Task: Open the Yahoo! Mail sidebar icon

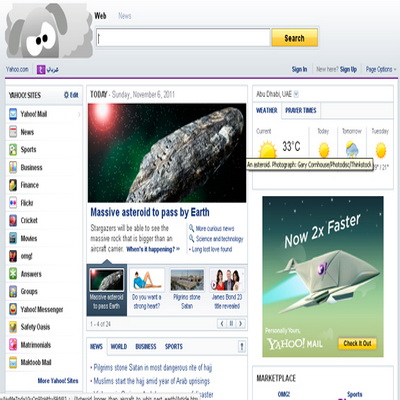Action: pyautogui.click(x=13, y=114)
